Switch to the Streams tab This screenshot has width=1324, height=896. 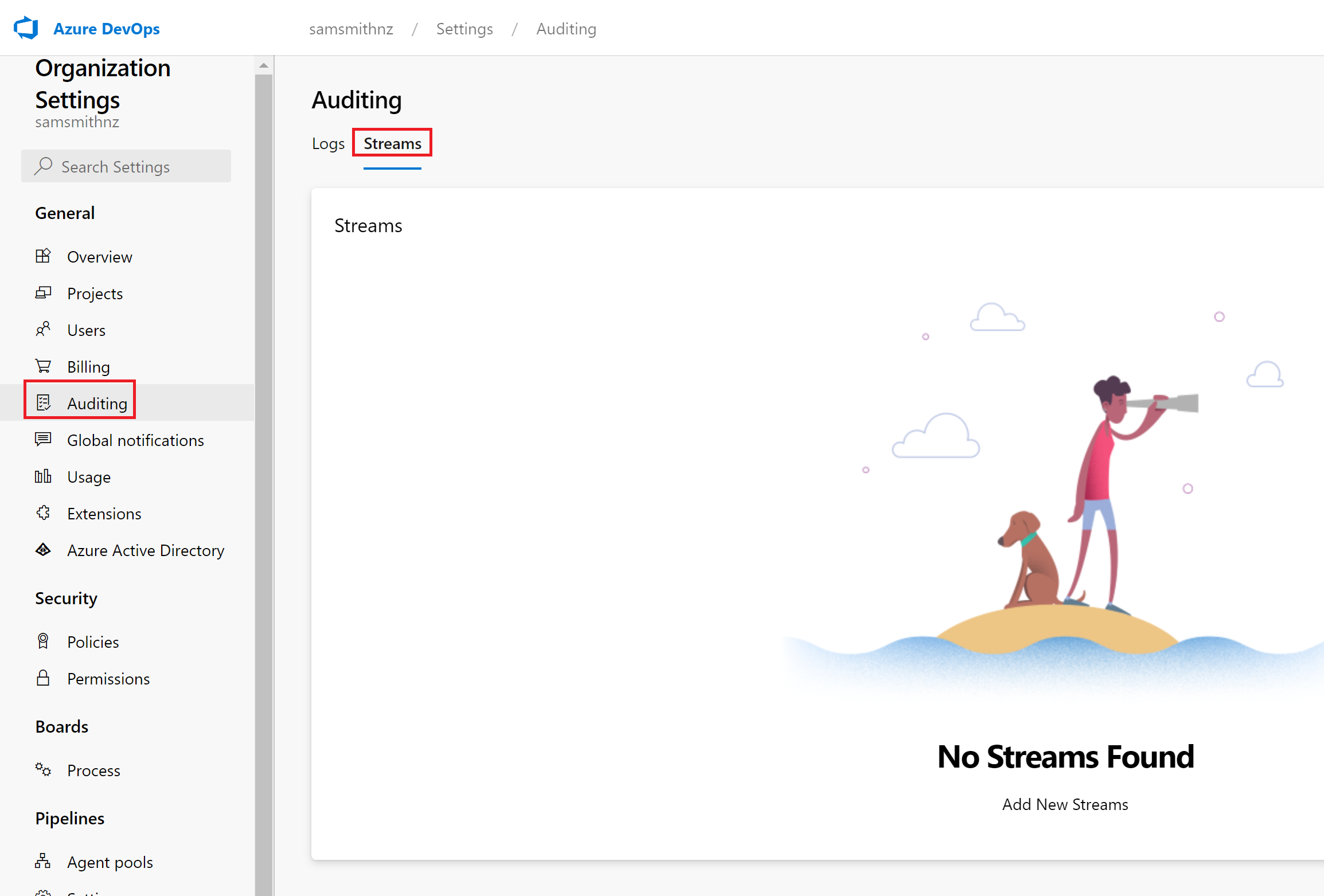[392, 143]
